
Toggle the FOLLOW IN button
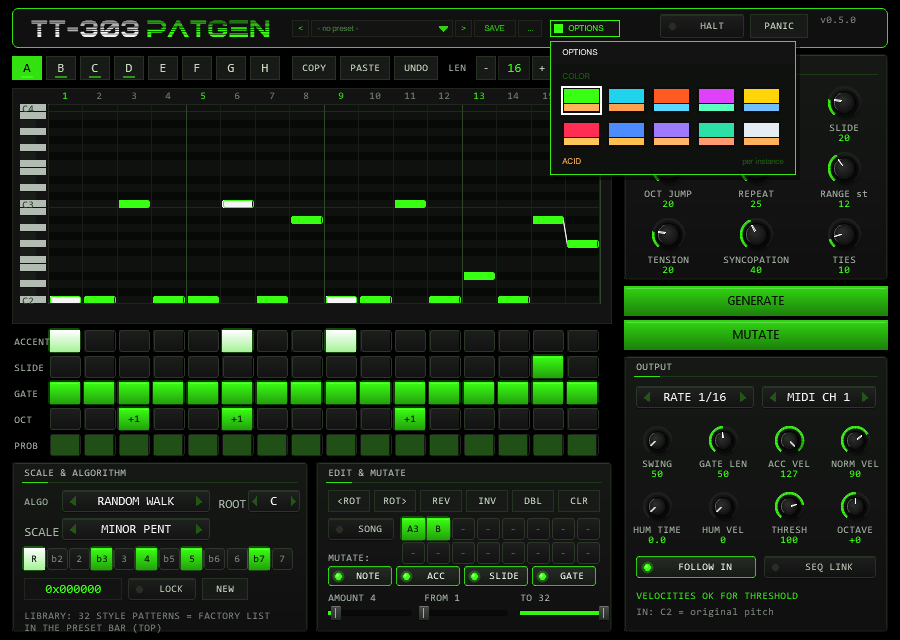696,567
